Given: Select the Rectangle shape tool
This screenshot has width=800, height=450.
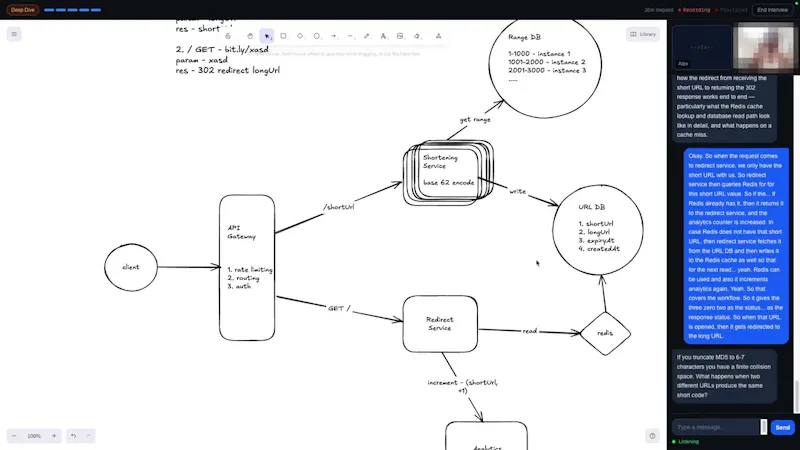Looking at the screenshot, I should [283, 36].
